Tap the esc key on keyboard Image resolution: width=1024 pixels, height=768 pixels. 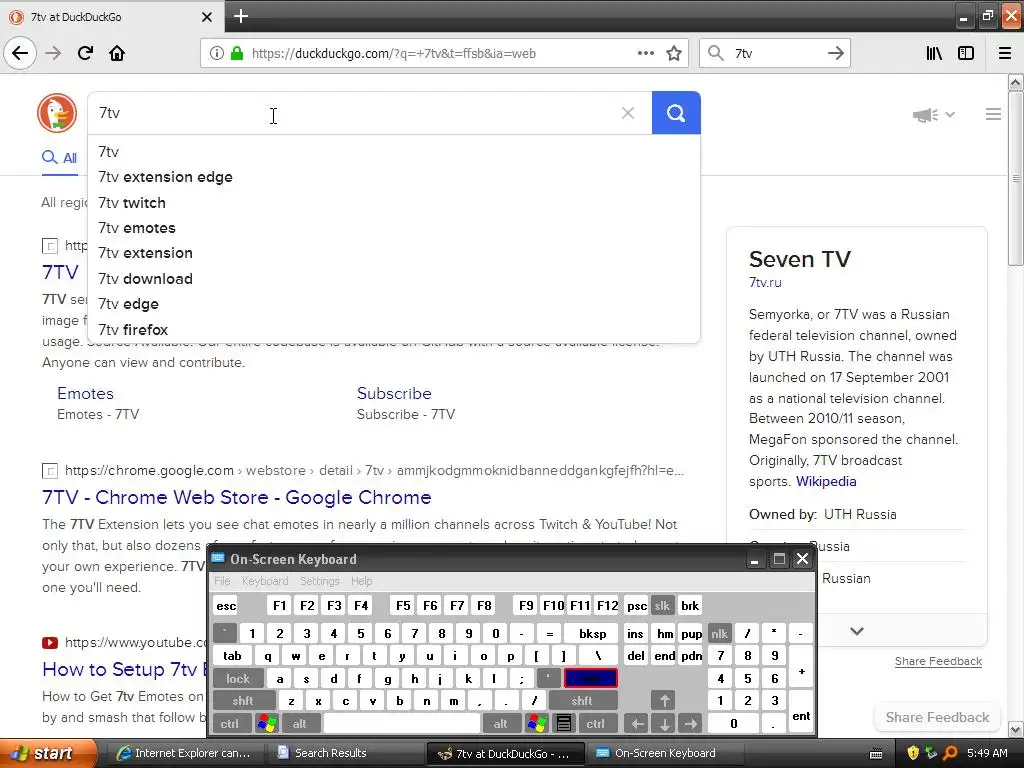[x=226, y=605]
